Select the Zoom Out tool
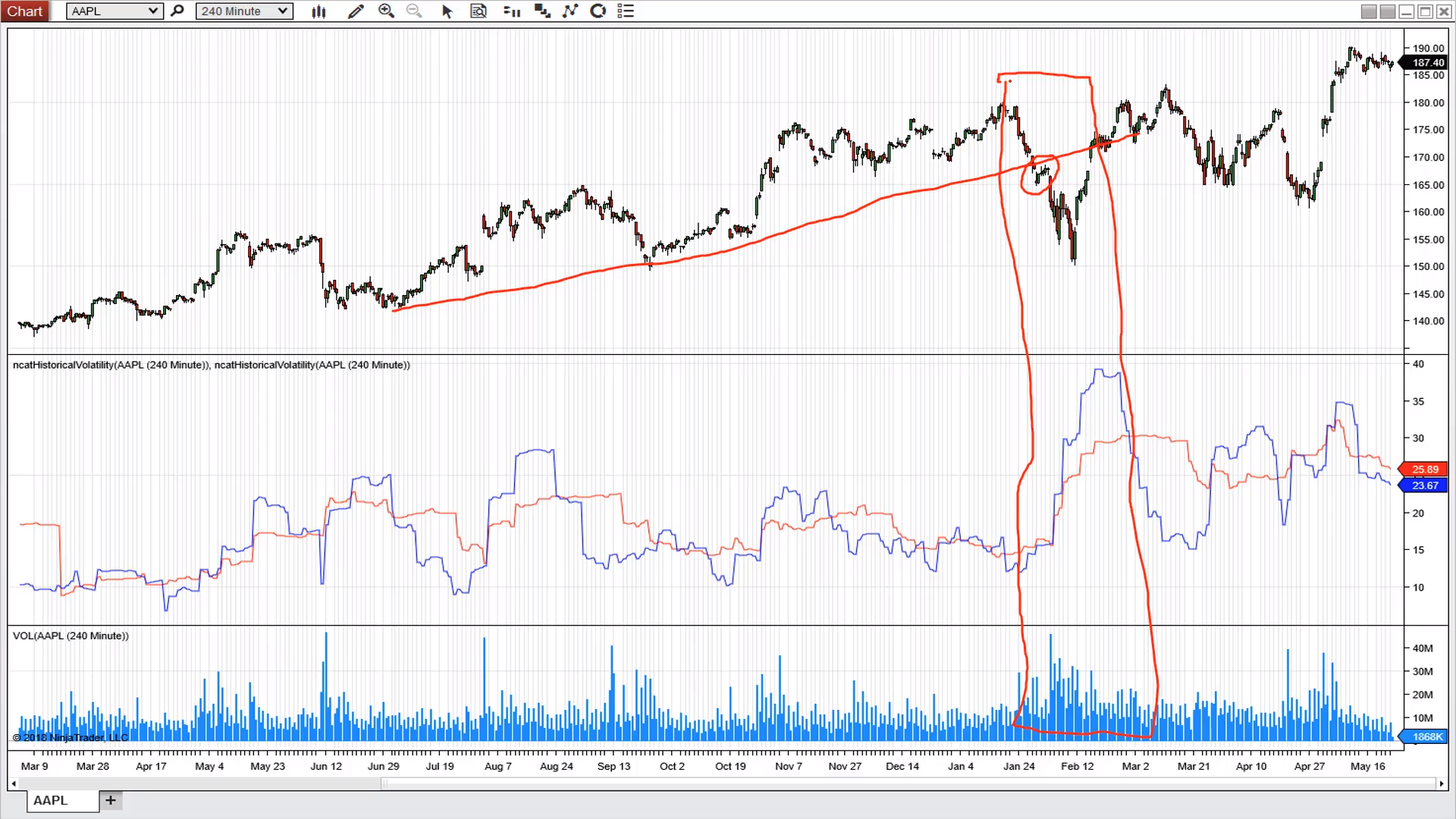This screenshot has width=1456, height=819. [x=414, y=11]
